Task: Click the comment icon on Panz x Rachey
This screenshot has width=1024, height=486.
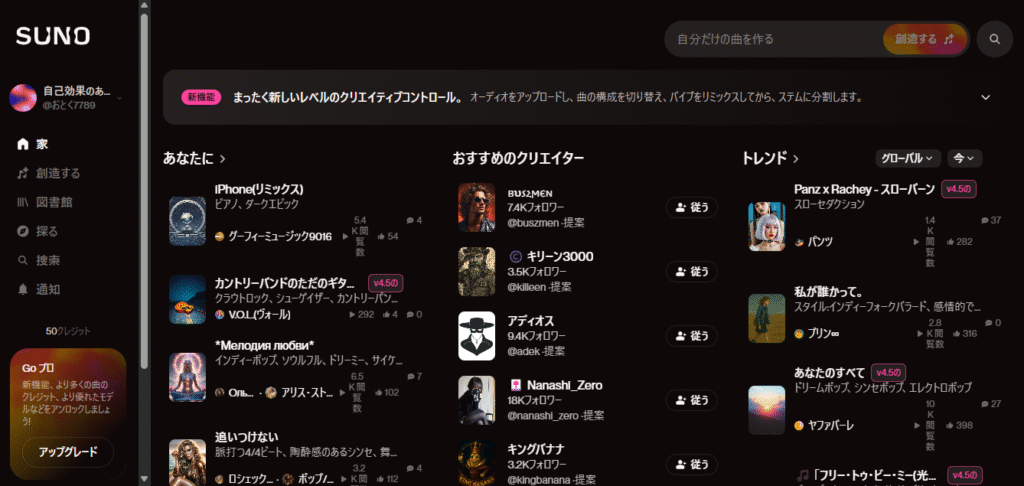Action: (x=985, y=221)
